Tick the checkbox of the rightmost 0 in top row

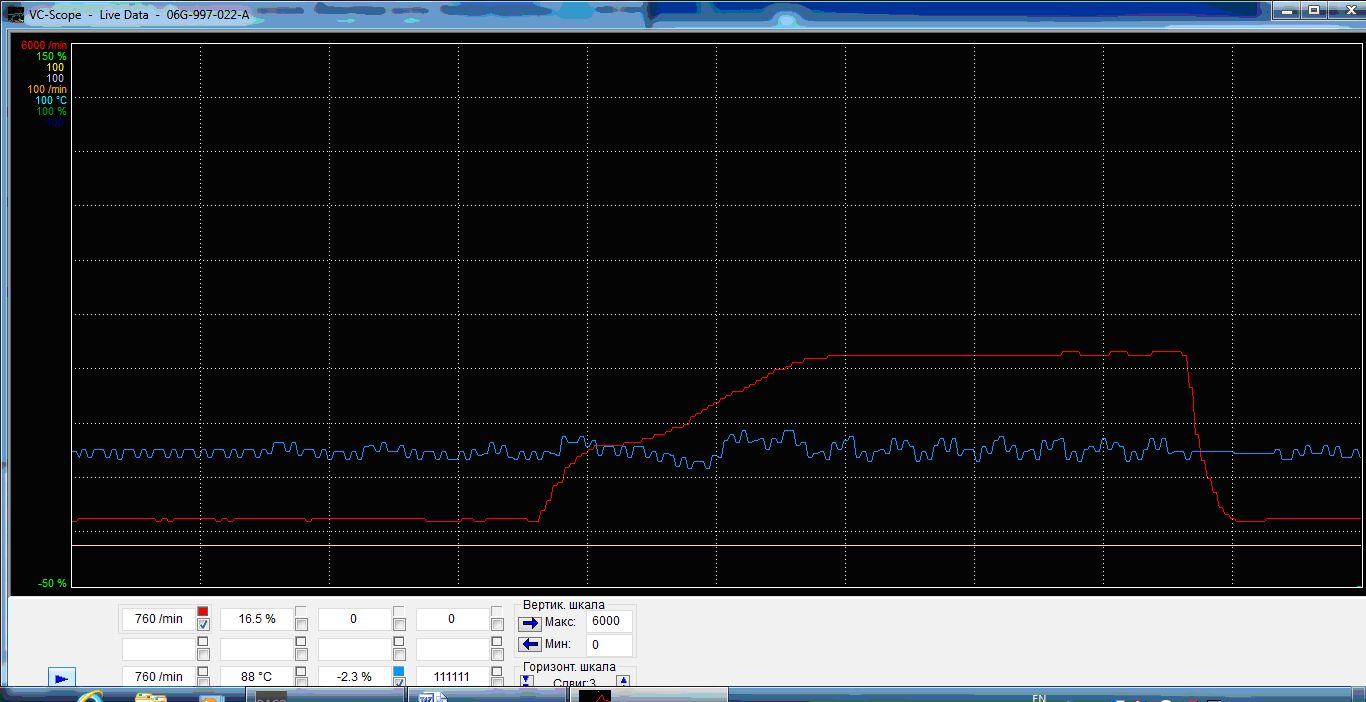coord(497,625)
